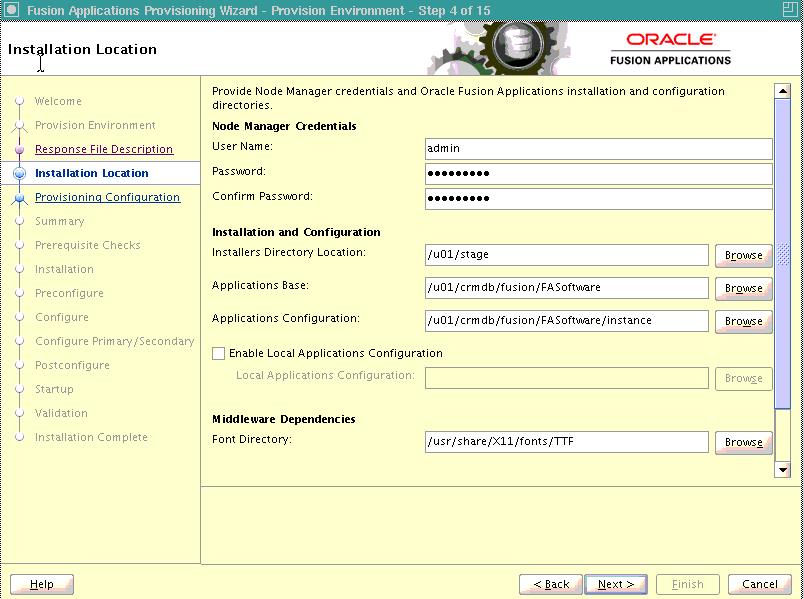
Task: Click the scroll up arrow of the form
Action: tap(782, 91)
